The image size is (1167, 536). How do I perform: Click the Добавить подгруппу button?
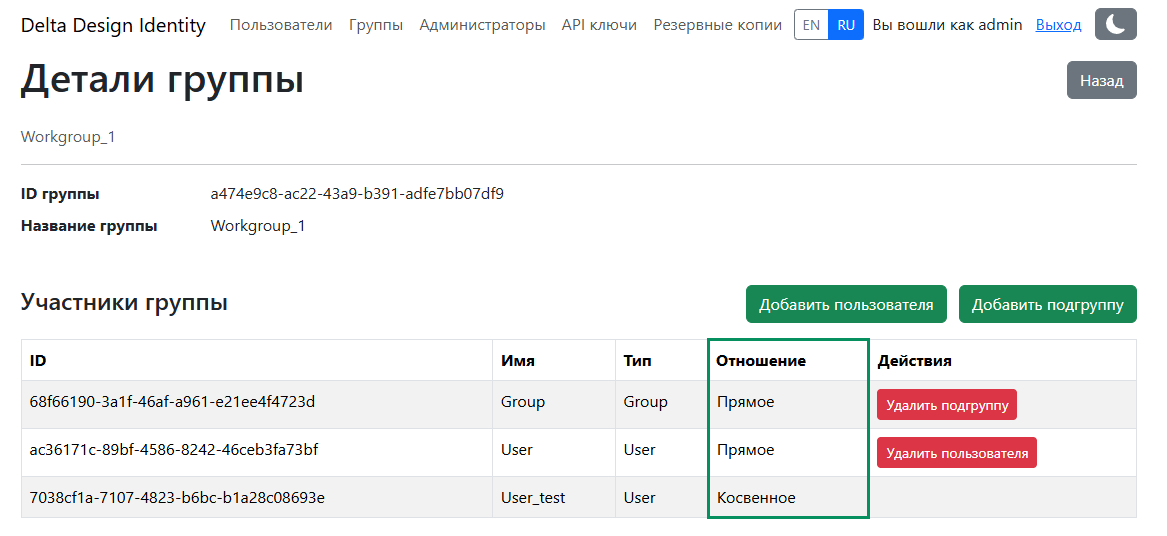1048,304
